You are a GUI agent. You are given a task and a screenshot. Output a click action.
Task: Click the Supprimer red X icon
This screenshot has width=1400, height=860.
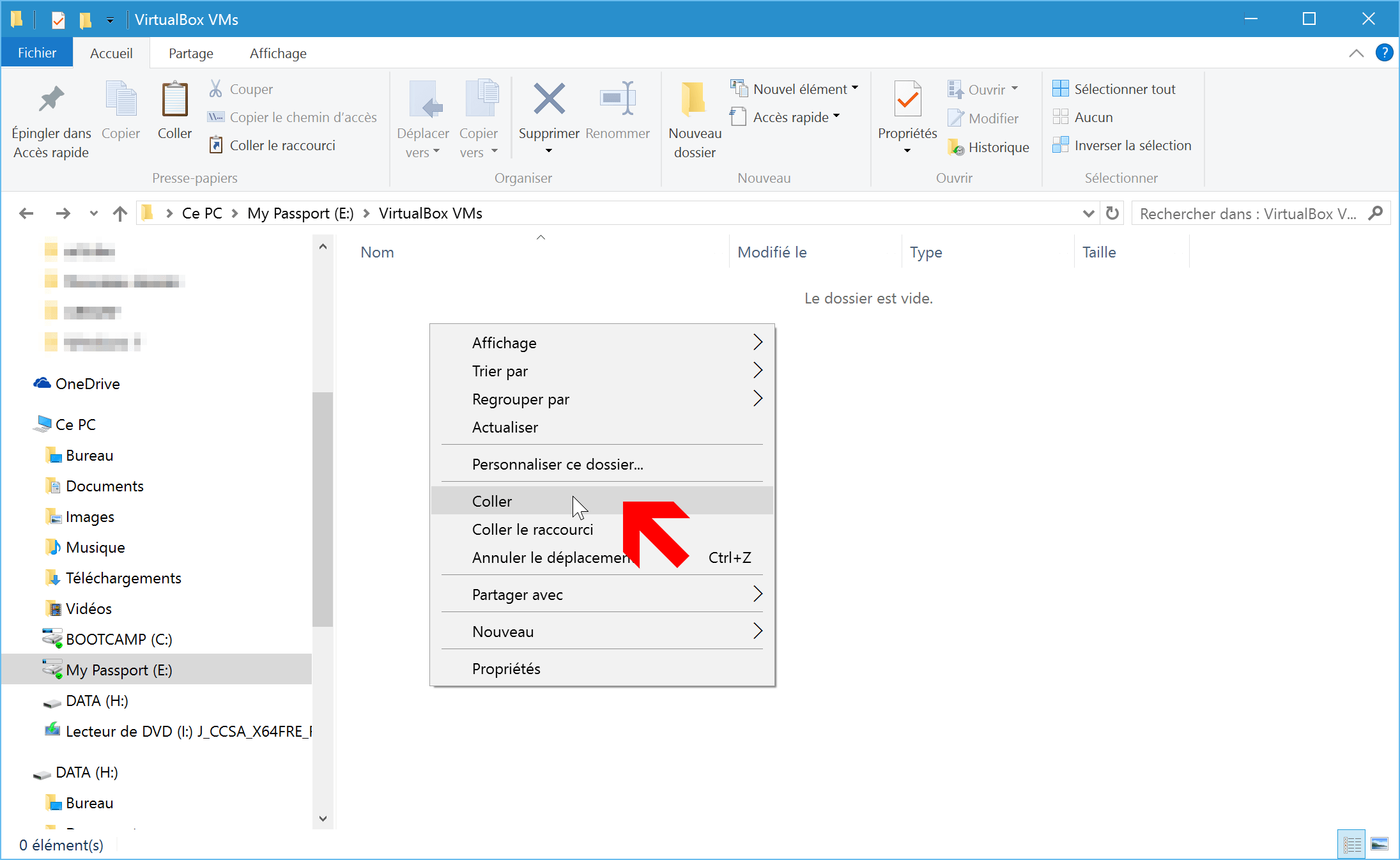point(549,99)
